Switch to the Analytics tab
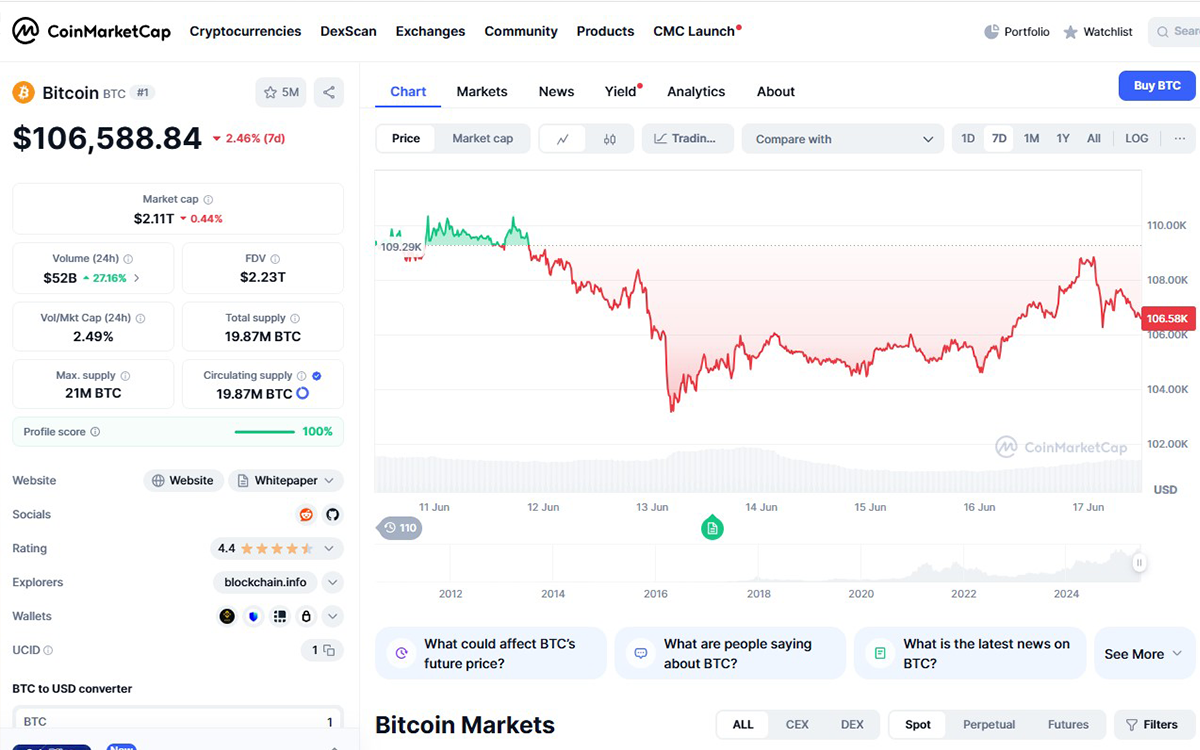The width and height of the screenshot is (1200, 750). 696,91
